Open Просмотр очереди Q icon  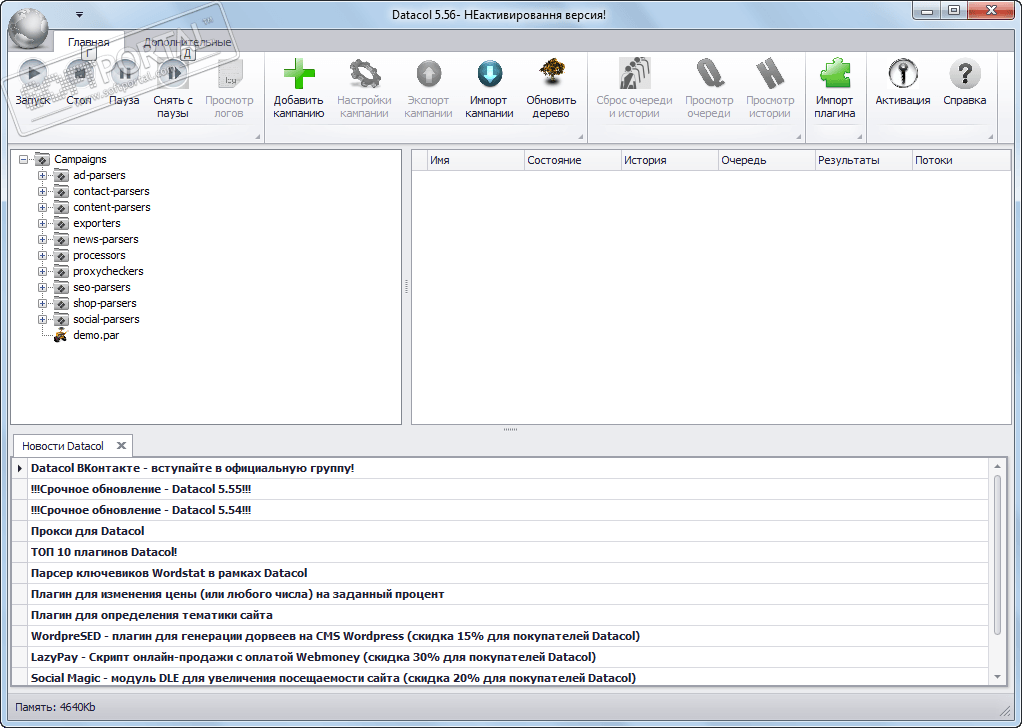click(709, 74)
